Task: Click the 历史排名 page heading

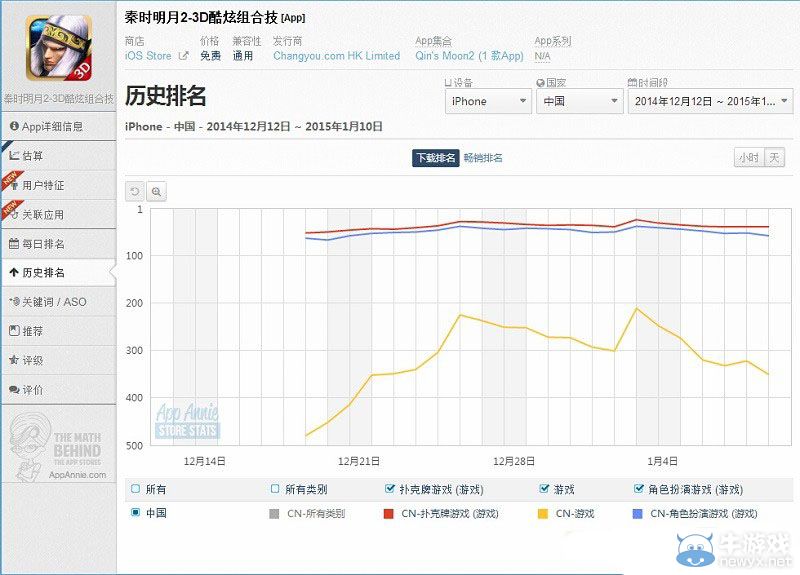Action: pyautogui.click(x=166, y=95)
